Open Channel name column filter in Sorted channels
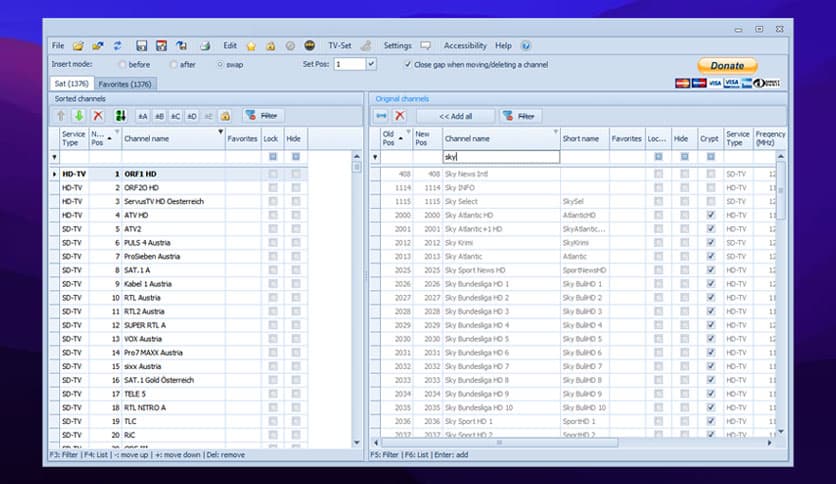This screenshot has width=836, height=484. pyautogui.click(x=219, y=132)
